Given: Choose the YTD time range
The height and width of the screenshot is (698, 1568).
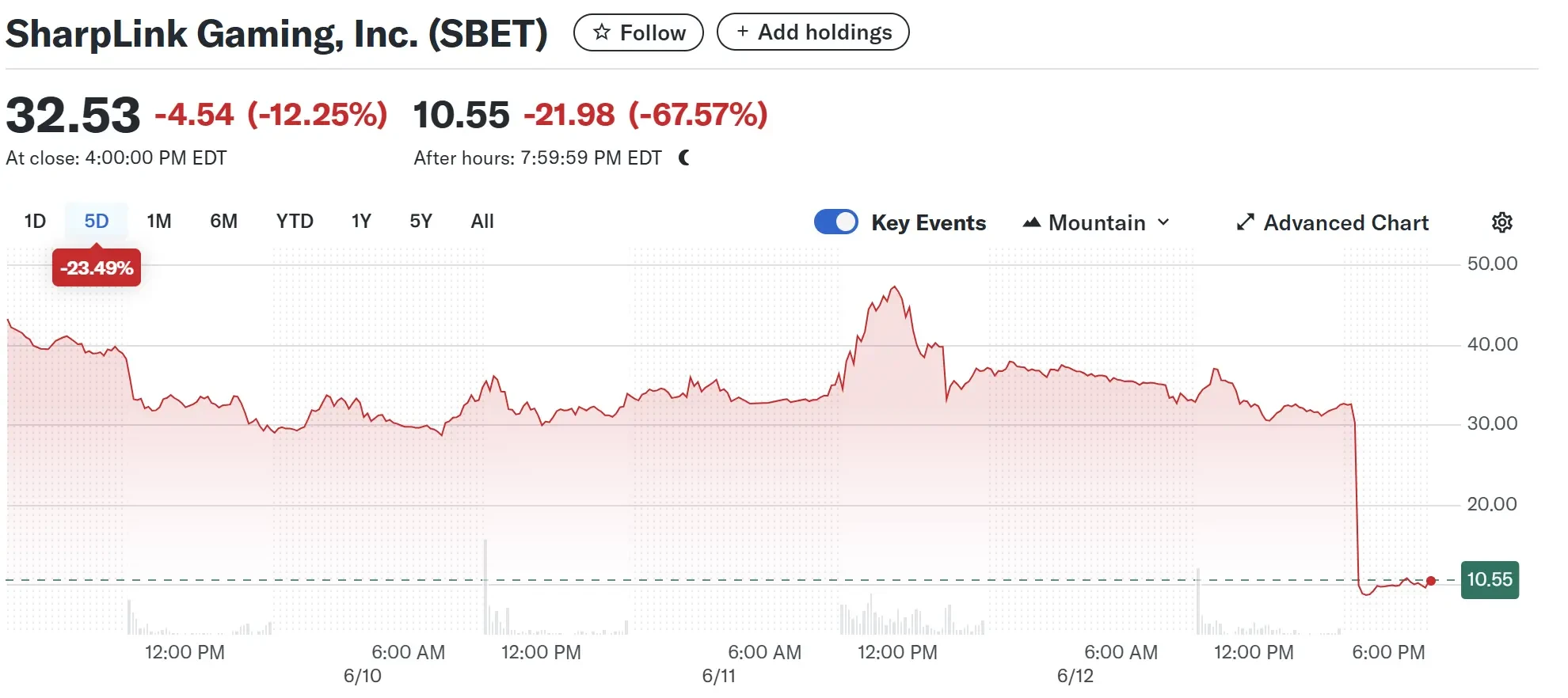Looking at the screenshot, I should coord(295,221).
